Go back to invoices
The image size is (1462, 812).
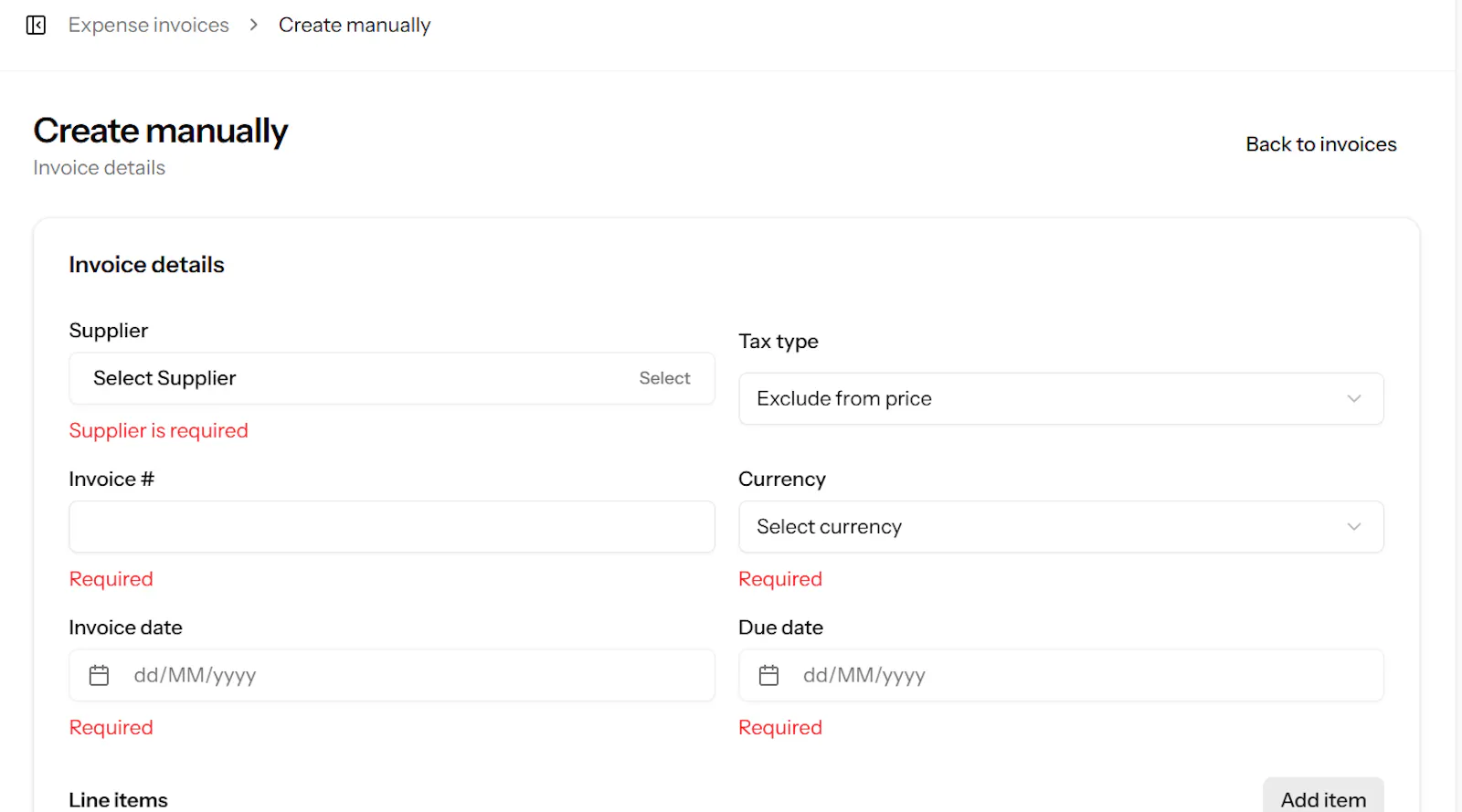1321,144
